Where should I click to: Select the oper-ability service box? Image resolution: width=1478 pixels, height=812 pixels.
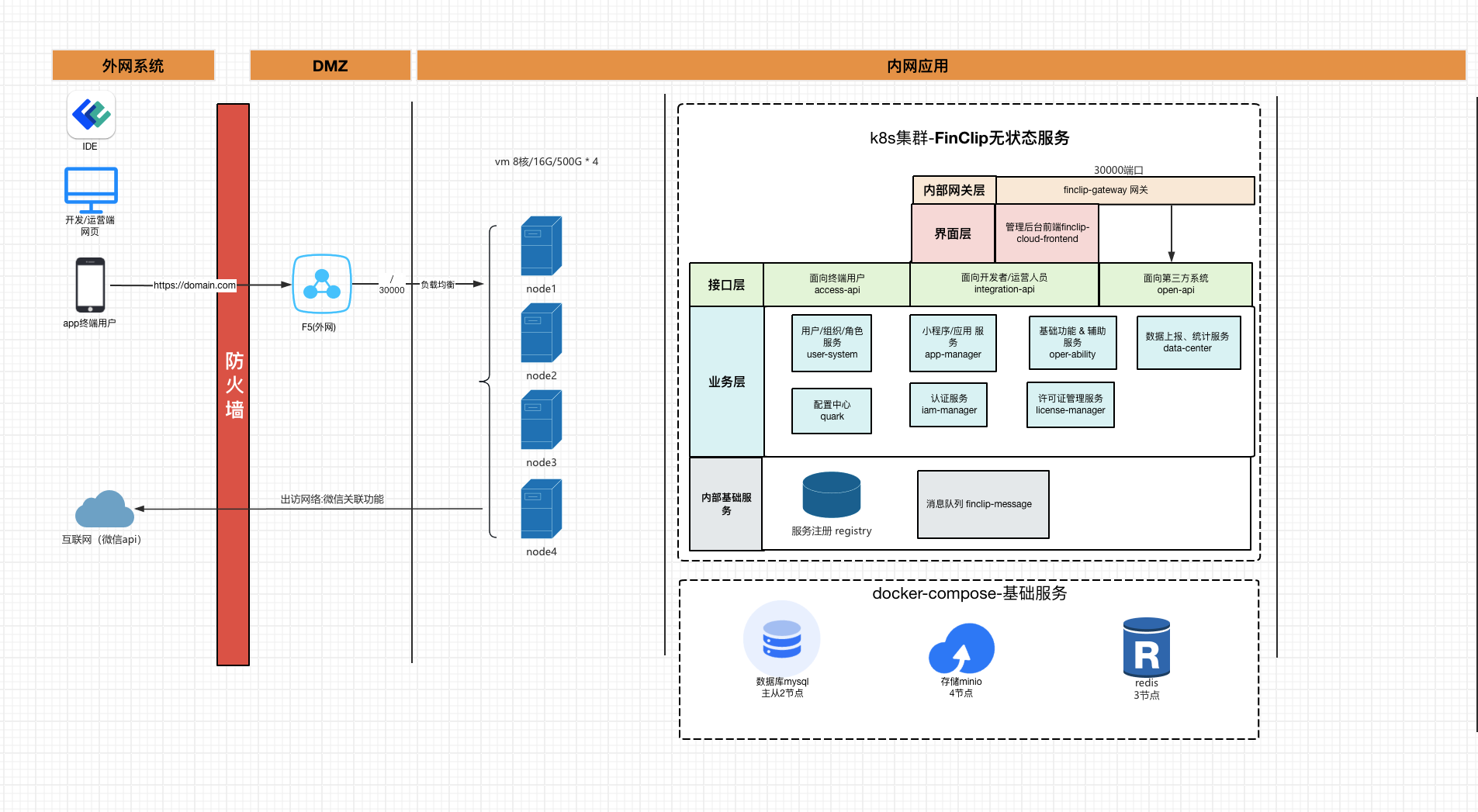pyautogui.click(x=1073, y=343)
